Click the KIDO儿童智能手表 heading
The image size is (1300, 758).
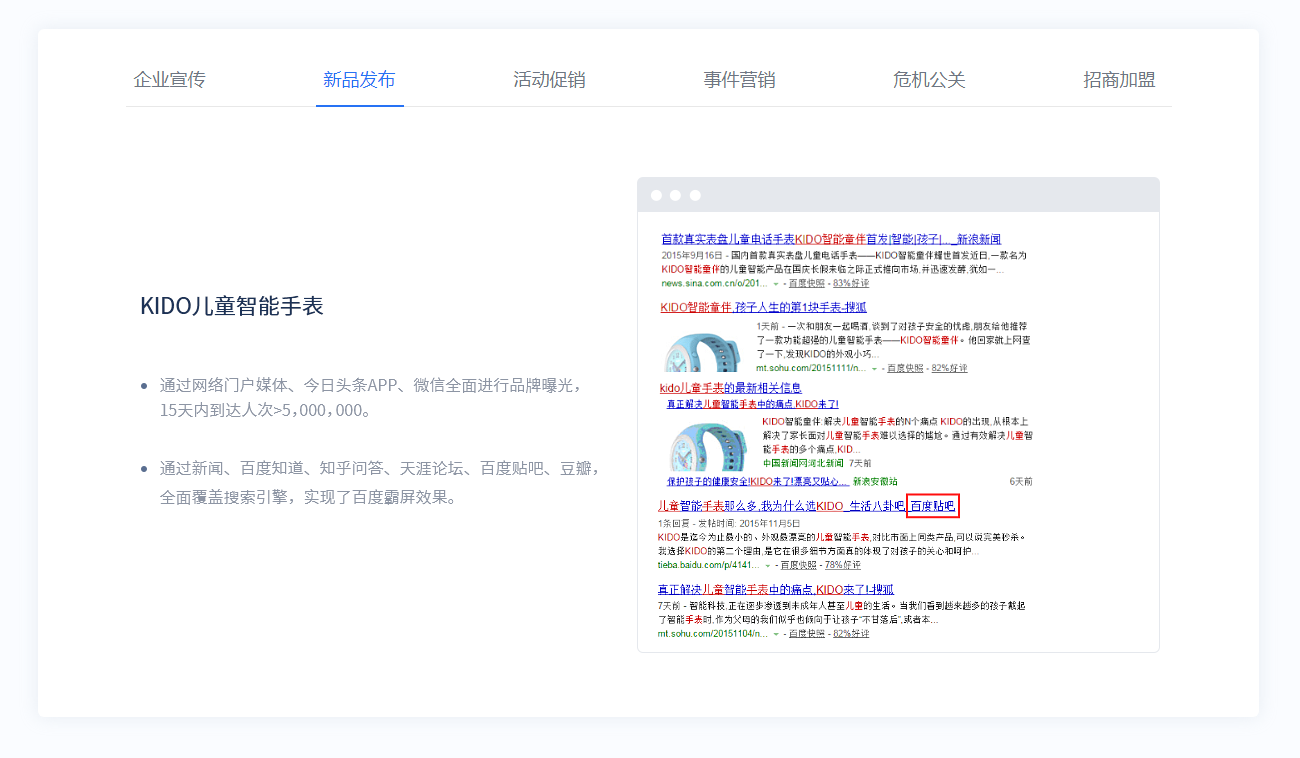pyautogui.click(x=232, y=306)
